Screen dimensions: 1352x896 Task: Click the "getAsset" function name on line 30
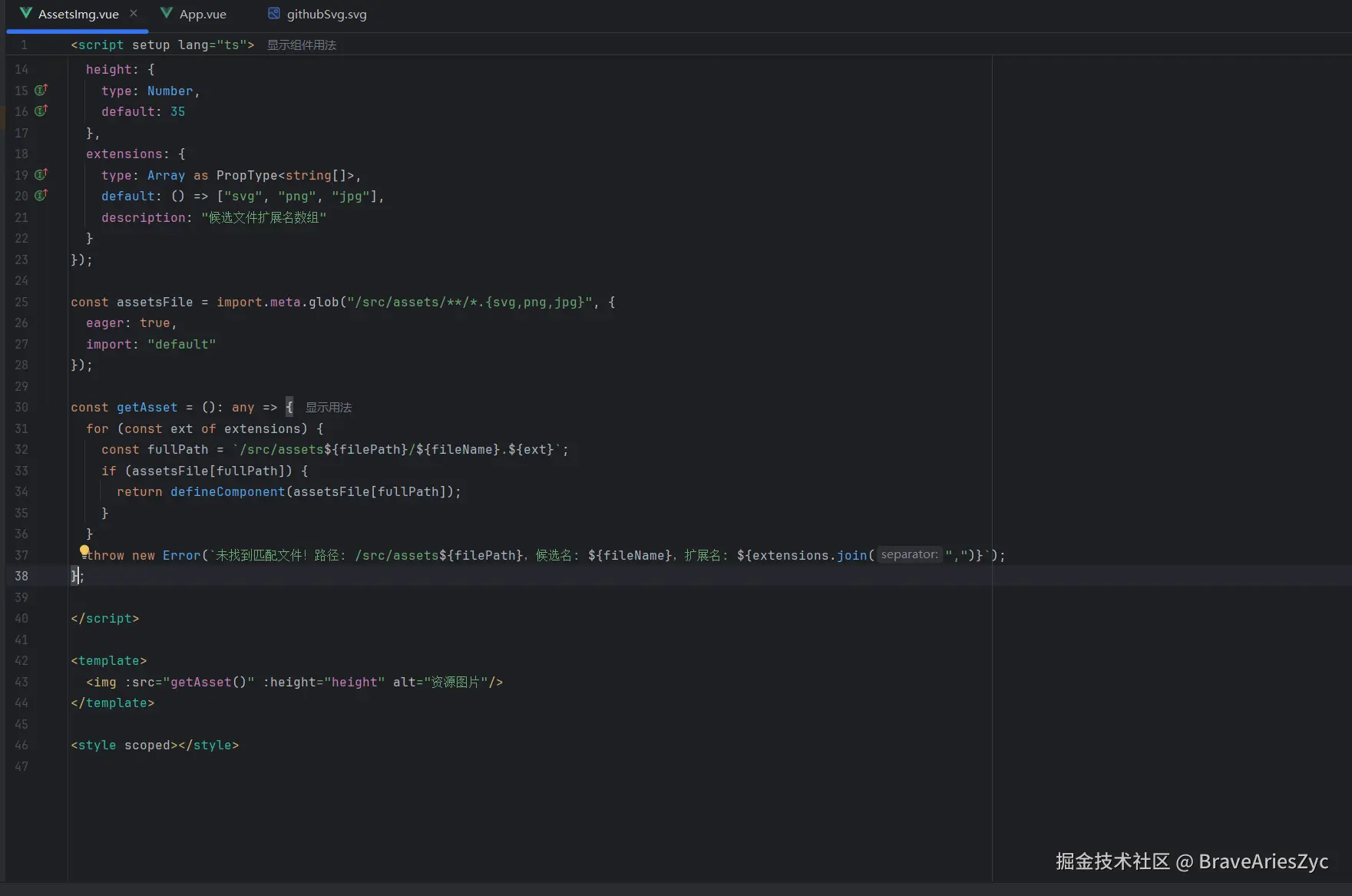[x=147, y=408]
